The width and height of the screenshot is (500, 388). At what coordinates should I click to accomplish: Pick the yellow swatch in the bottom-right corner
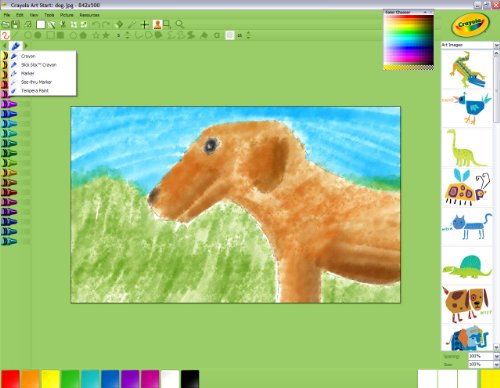[x=490, y=379]
